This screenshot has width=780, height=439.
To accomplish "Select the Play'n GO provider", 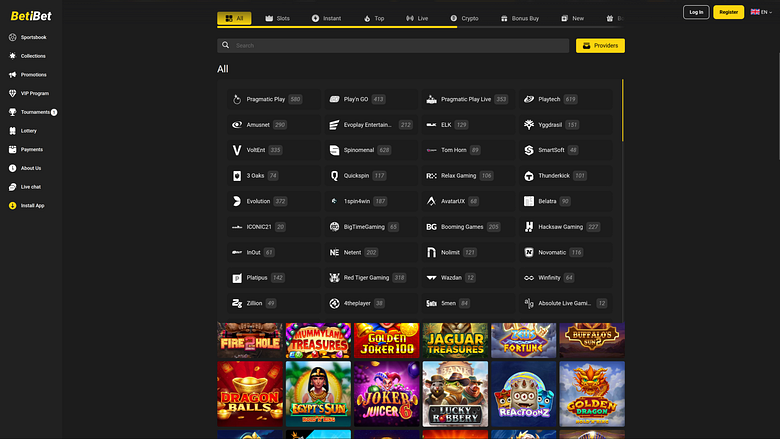I will 371,99.
